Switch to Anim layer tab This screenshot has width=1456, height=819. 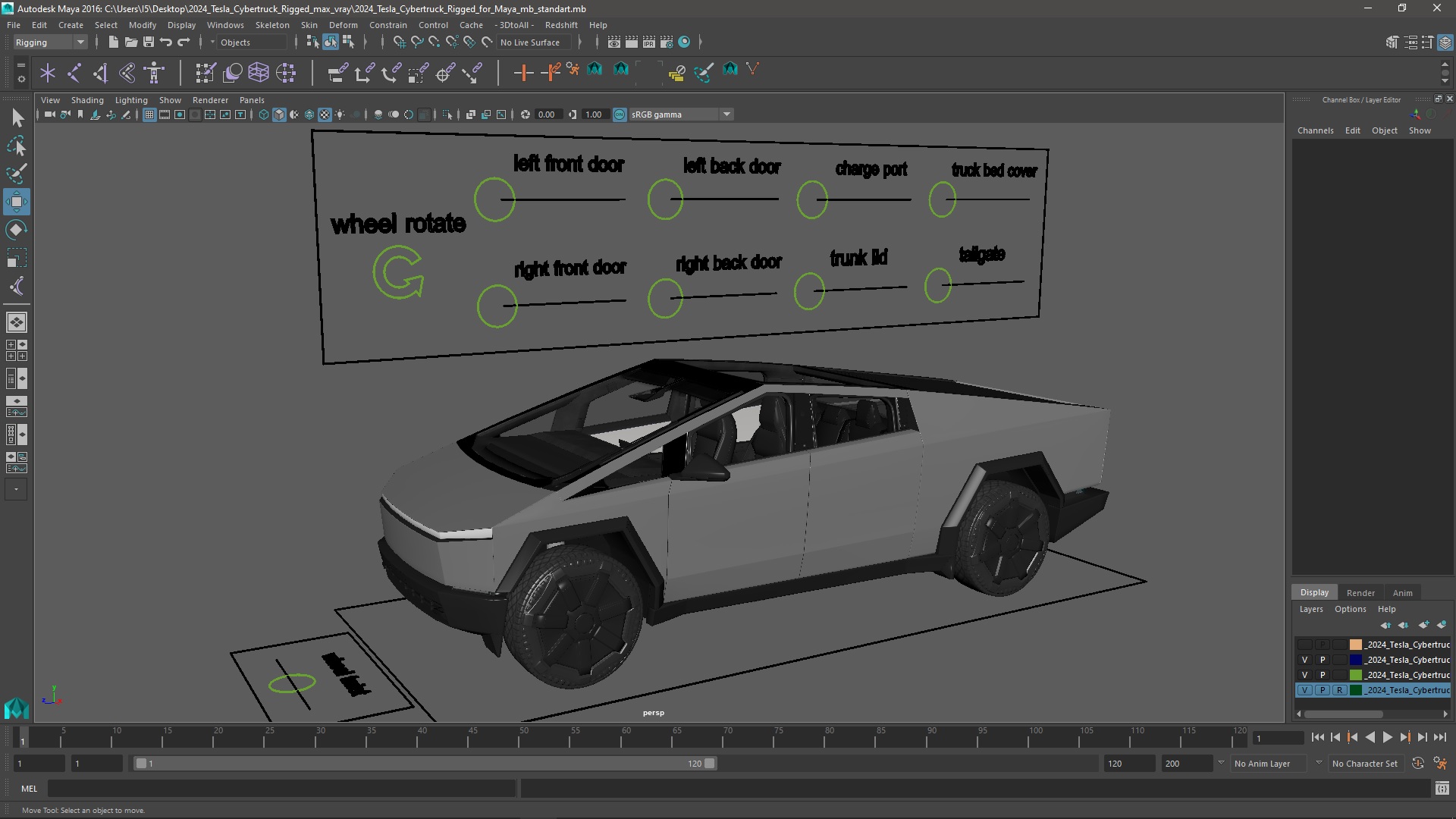(x=1402, y=593)
